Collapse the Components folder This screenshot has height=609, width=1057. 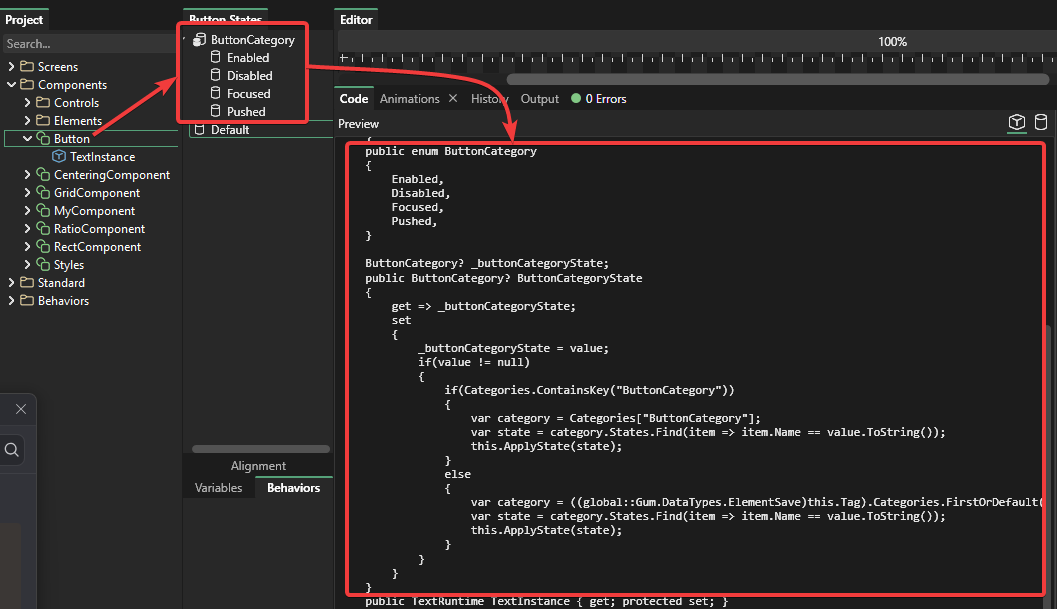pyautogui.click(x=11, y=85)
